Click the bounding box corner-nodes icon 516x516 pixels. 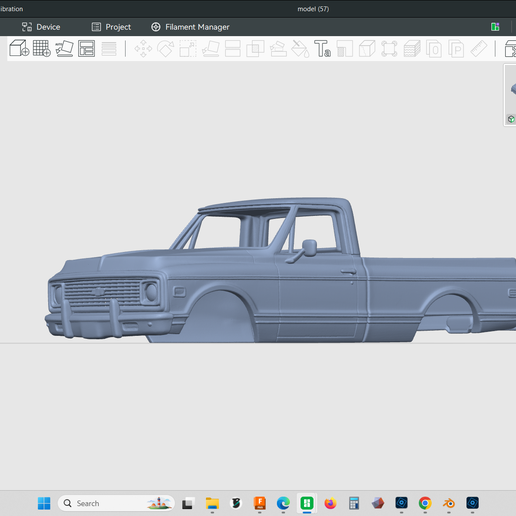[389, 49]
